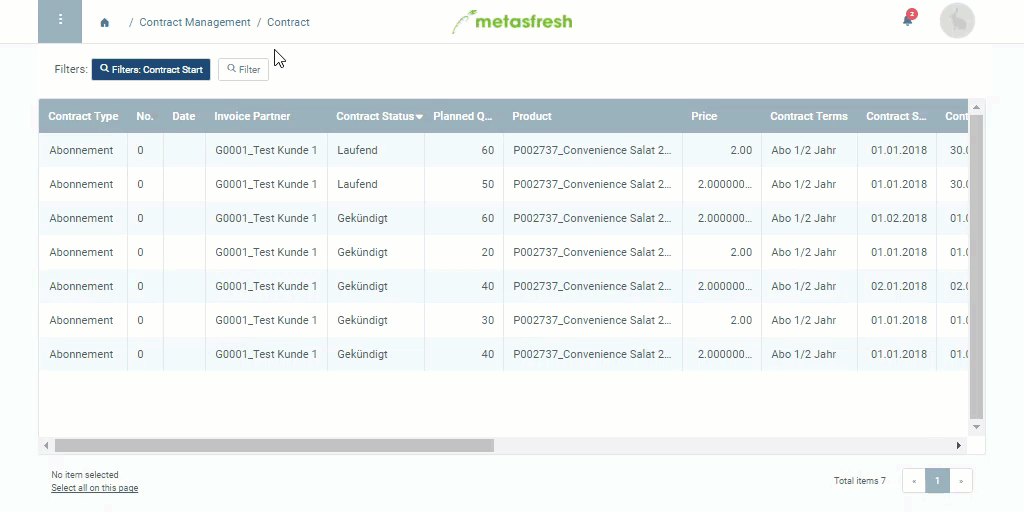This screenshot has height=512, width=1024.
Task: Sort by Planned Q... column header
Action: pyautogui.click(x=464, y=116)
